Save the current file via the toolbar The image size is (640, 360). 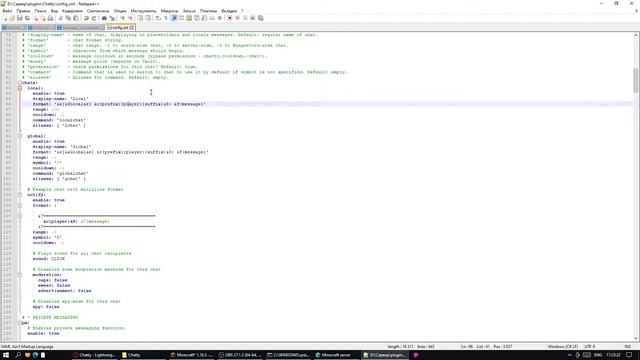[x=20, y=18]
